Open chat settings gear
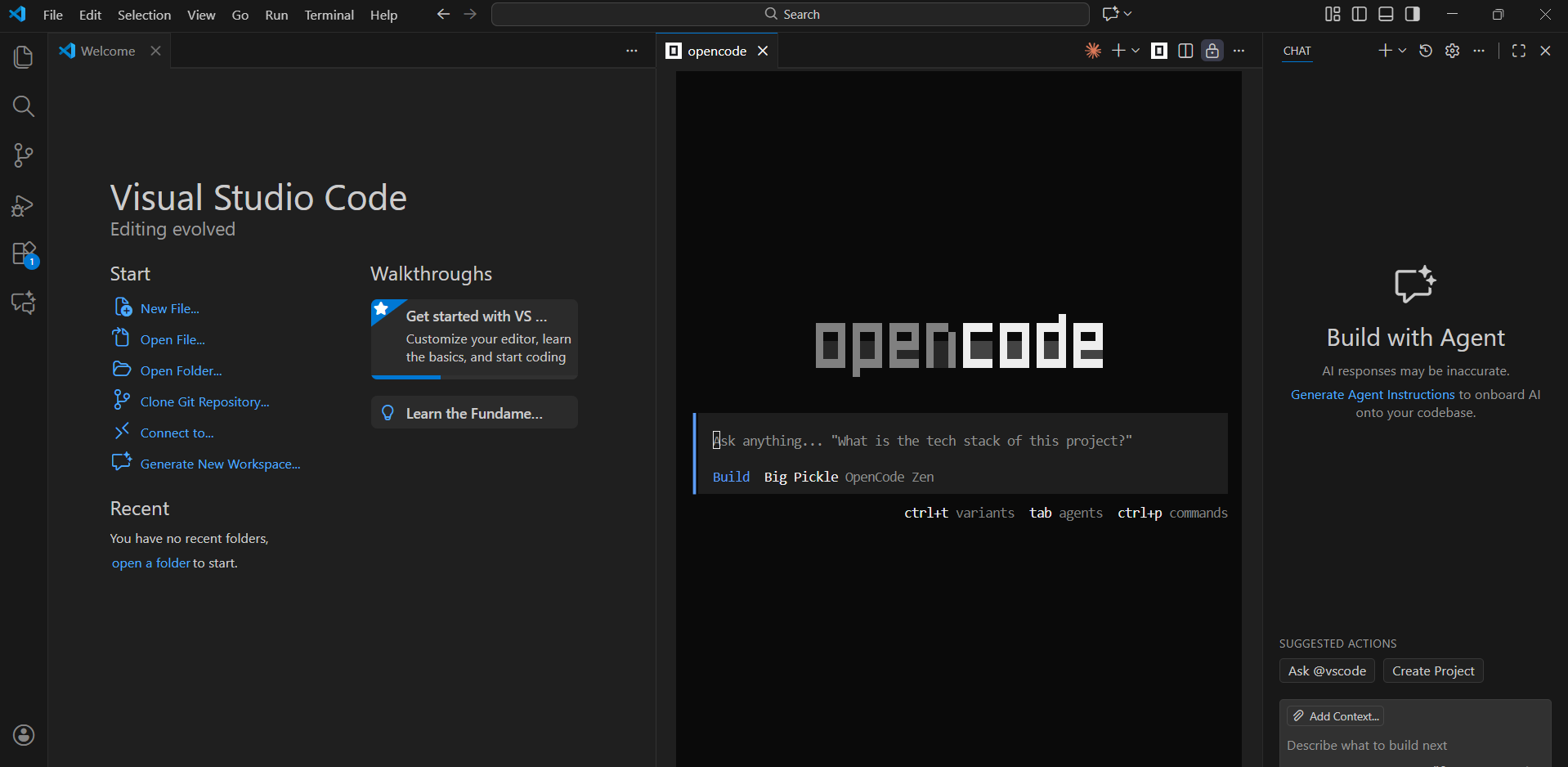The image size is (1568, 767). 1453,51
